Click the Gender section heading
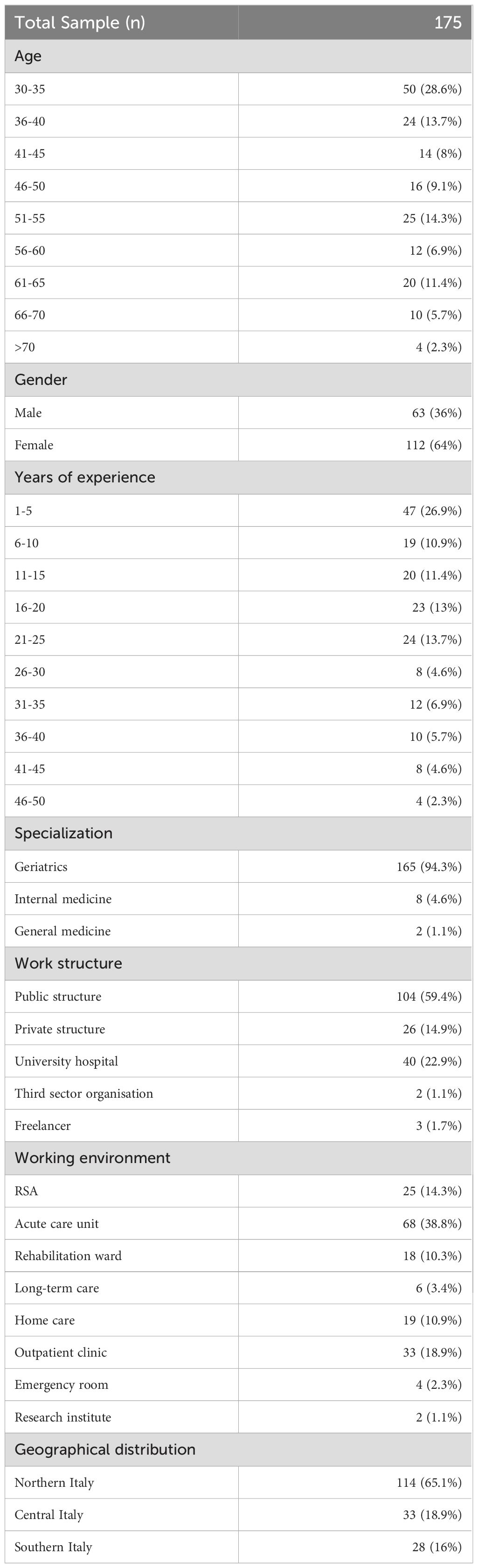The width and height of the screenshot is (478, 1568). point(41,380)
